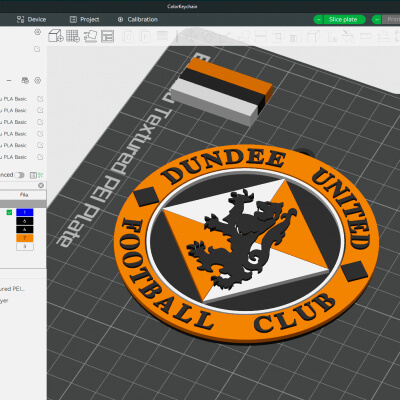Screen dimensions: 400x400
Task: Toggle the Advanced settings switch
Action: tap(19, 175)
